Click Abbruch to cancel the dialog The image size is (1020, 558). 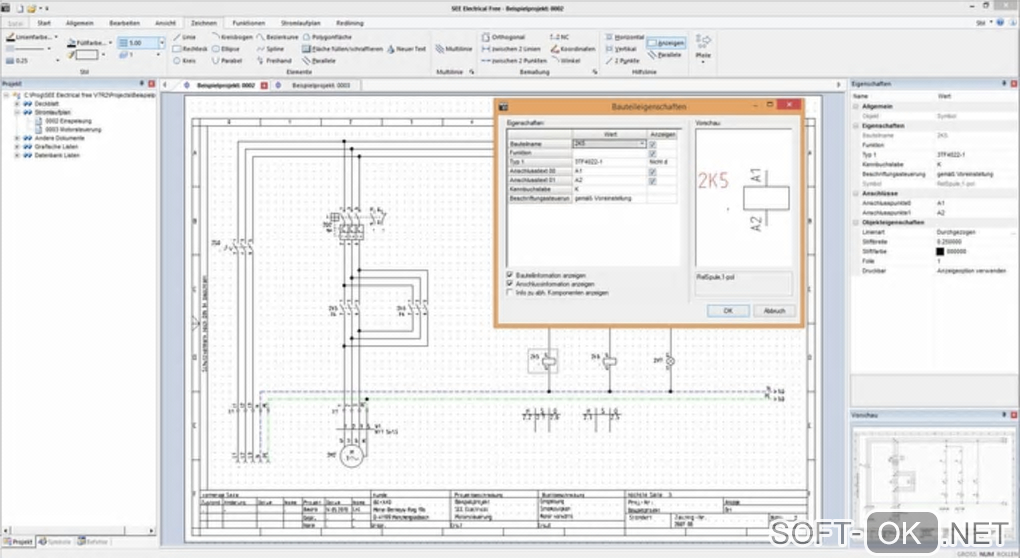(x=773, y=311)
